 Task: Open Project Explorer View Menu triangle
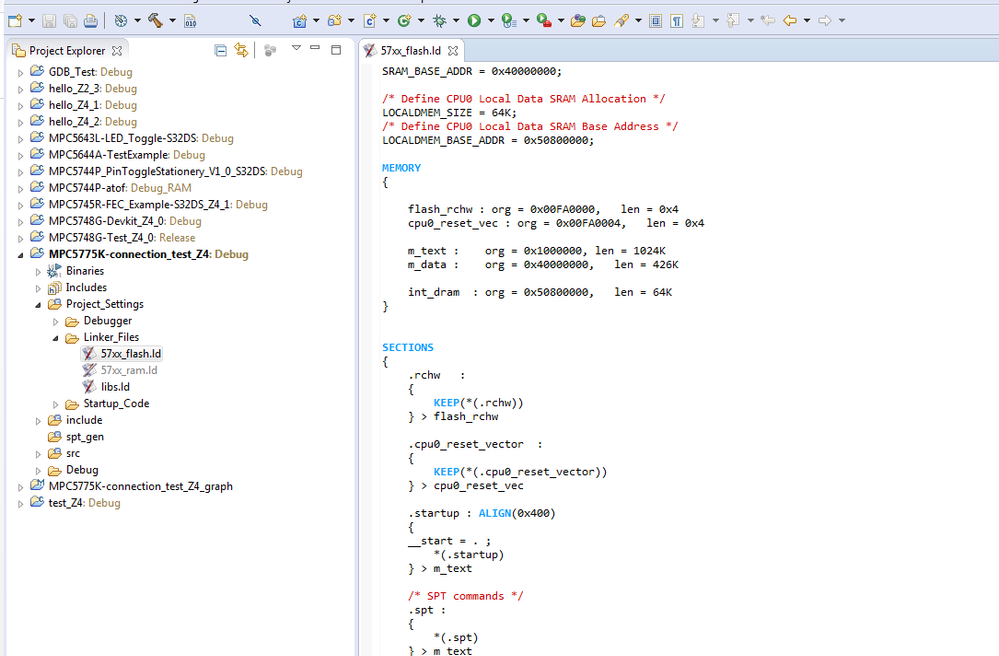296,48
